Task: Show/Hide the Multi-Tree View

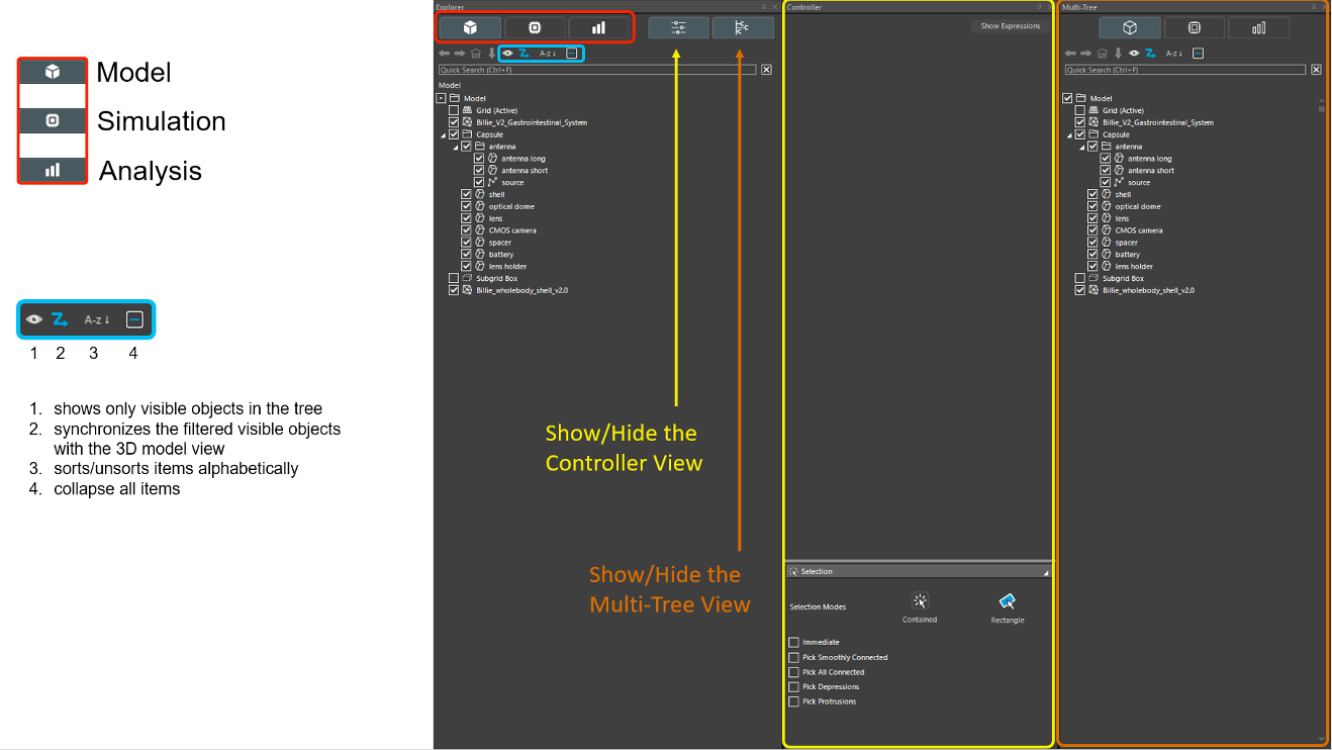Action: [742, 27]
